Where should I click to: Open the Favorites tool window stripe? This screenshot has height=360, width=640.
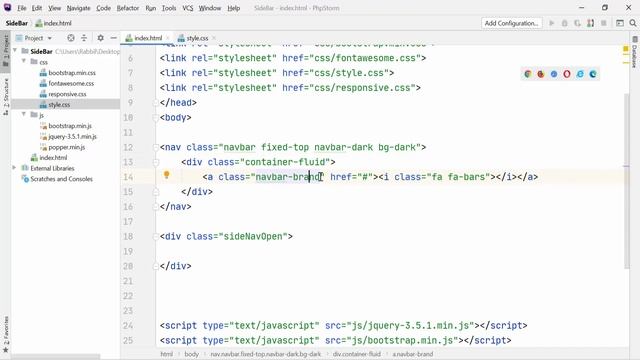pos(6,334)
